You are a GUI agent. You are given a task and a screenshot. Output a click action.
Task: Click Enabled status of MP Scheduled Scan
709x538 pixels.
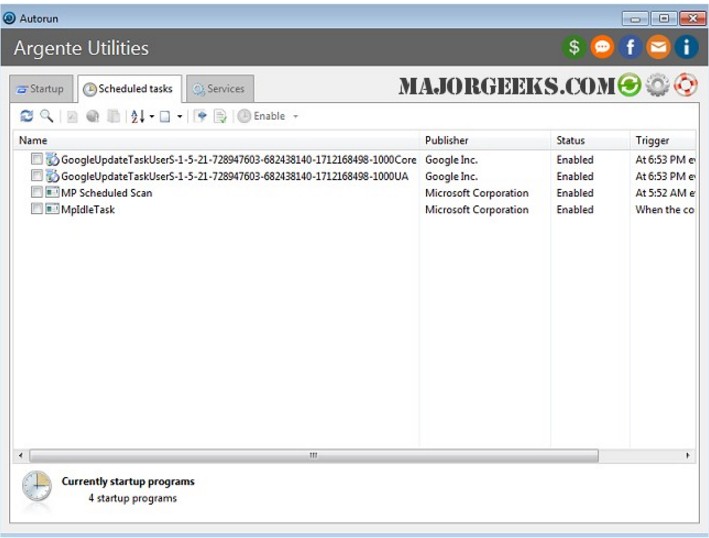click(575, 193)
